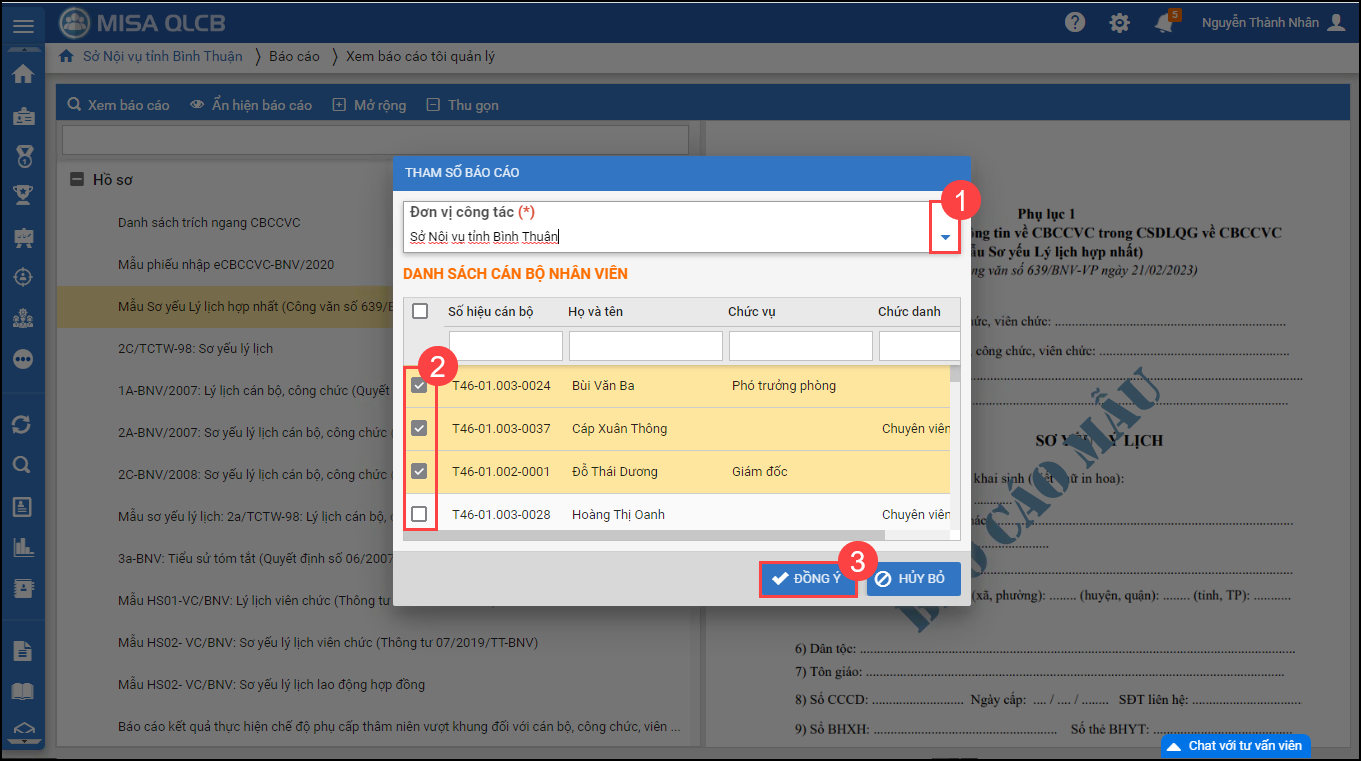Click the search magnifier icon in sidebar
1361x761 pixels.
22,464
